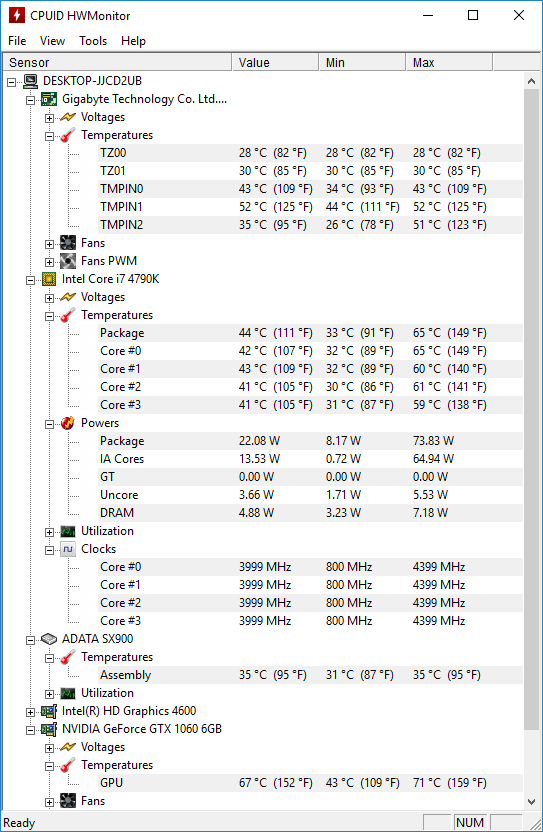The image size is (543, 832).
Task: Expand the Intel(R) HD Graphics 4600 node
Action: pos(30,712)
